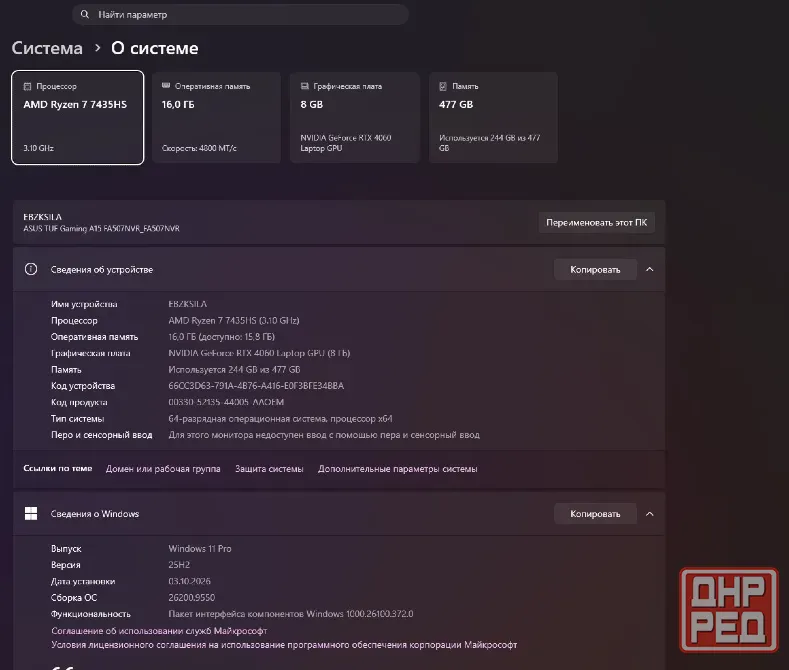Click edition value 'Windows 11 Pro'

point(200,549)
